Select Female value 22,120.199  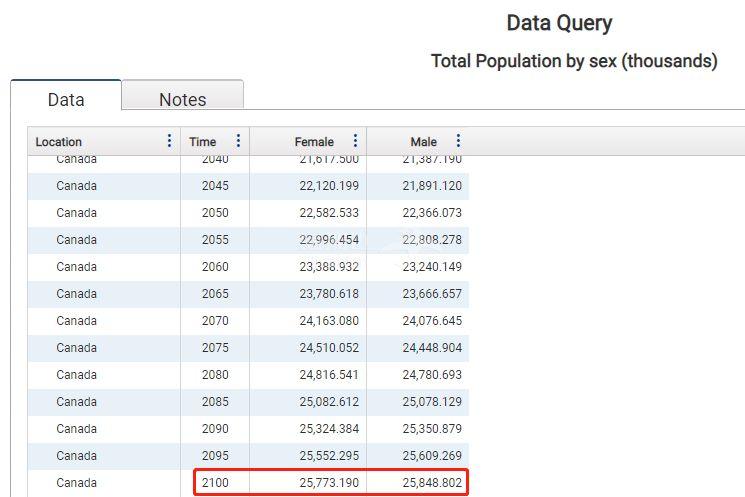pos(329,186)
